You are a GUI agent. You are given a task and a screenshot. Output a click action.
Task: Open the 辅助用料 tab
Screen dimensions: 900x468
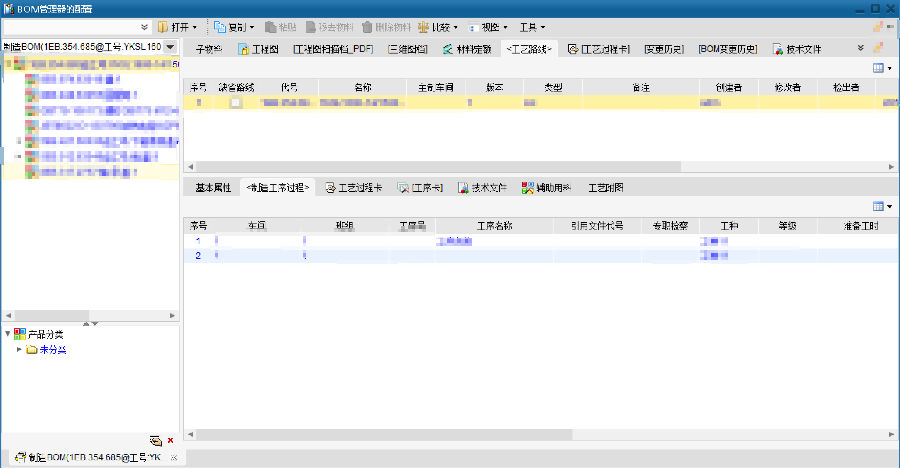tap(546, 188)
